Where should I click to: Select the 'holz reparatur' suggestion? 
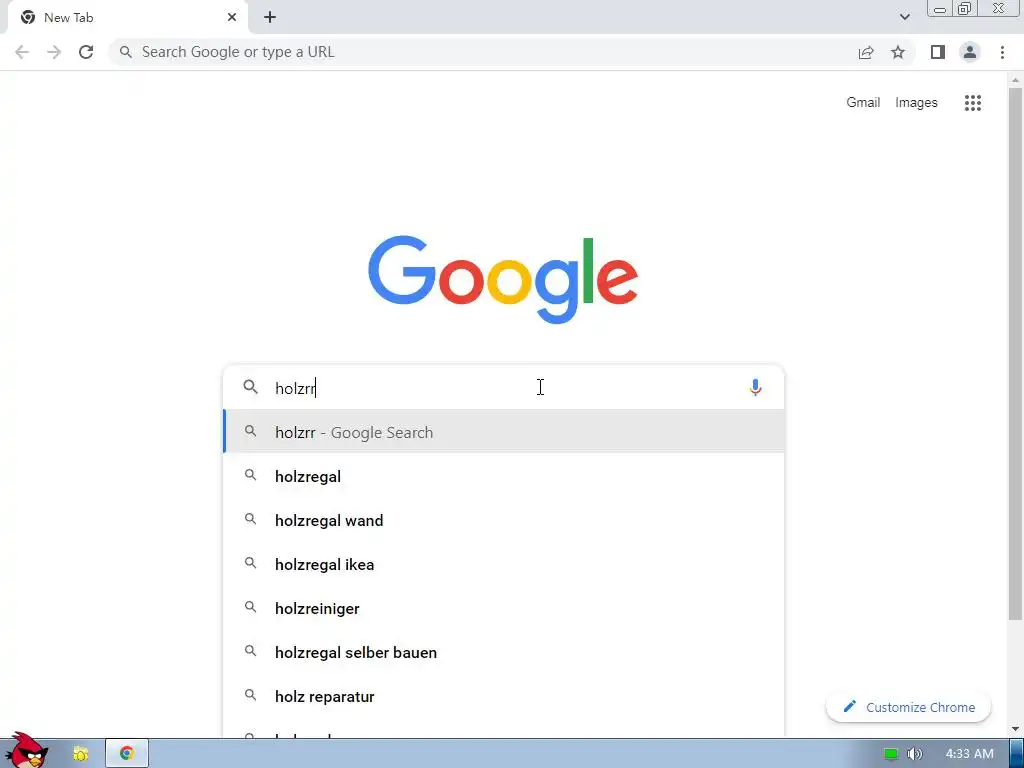point(504,696)
